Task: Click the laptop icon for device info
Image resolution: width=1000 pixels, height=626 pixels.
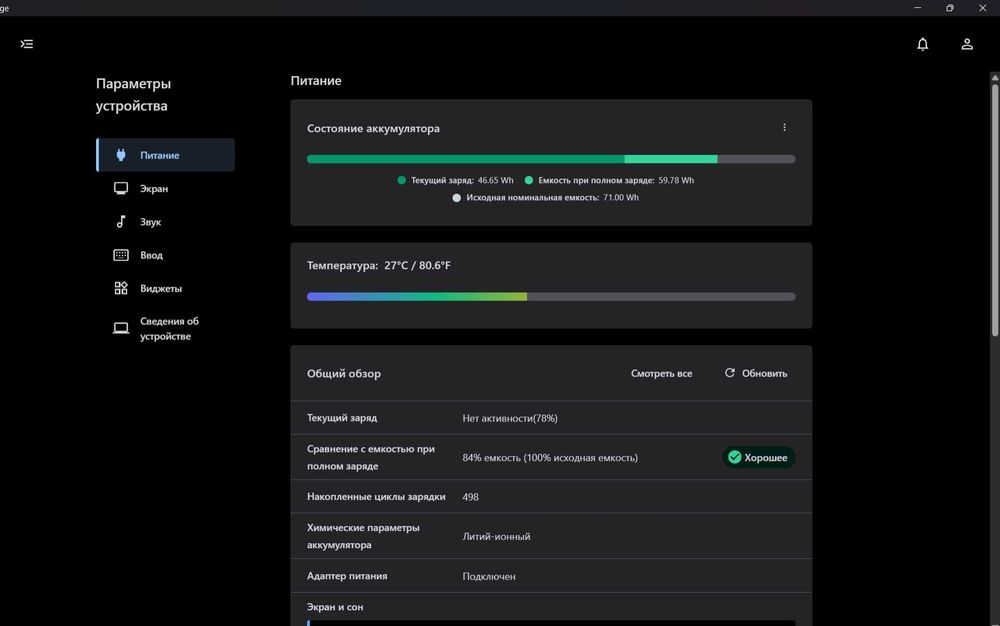Action: tap(121, 328)
